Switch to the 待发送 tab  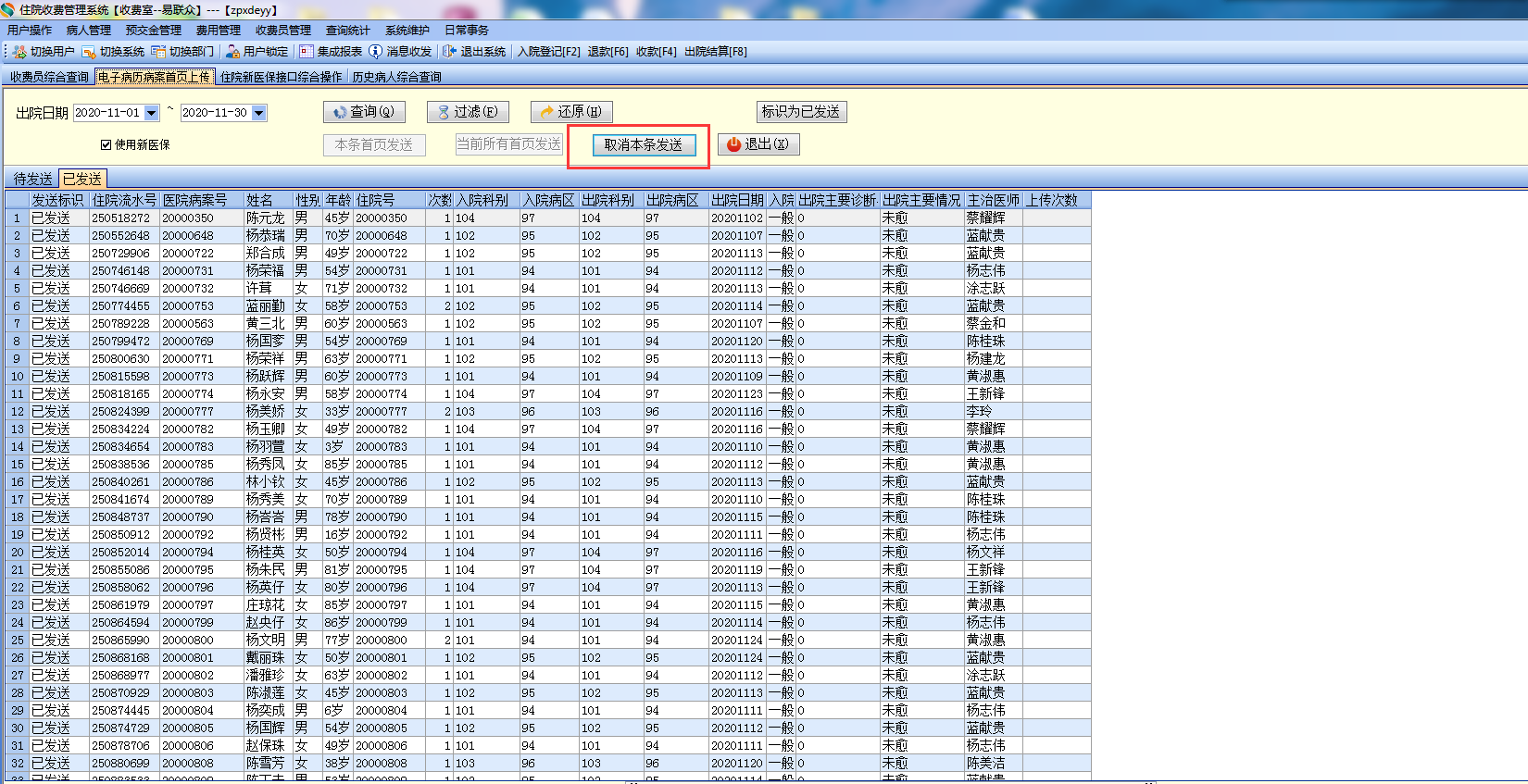(32, 179)
